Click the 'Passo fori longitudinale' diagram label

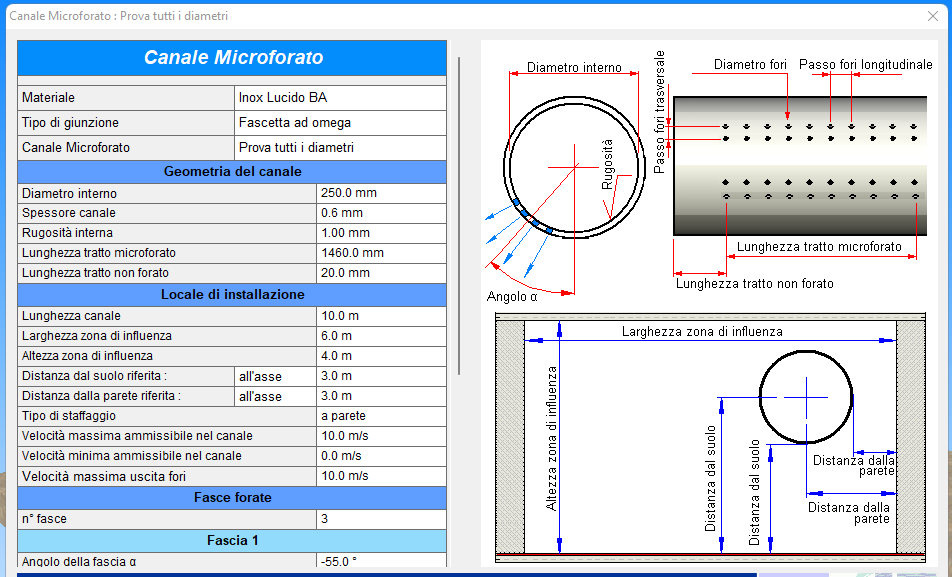(x=865, y=64)
